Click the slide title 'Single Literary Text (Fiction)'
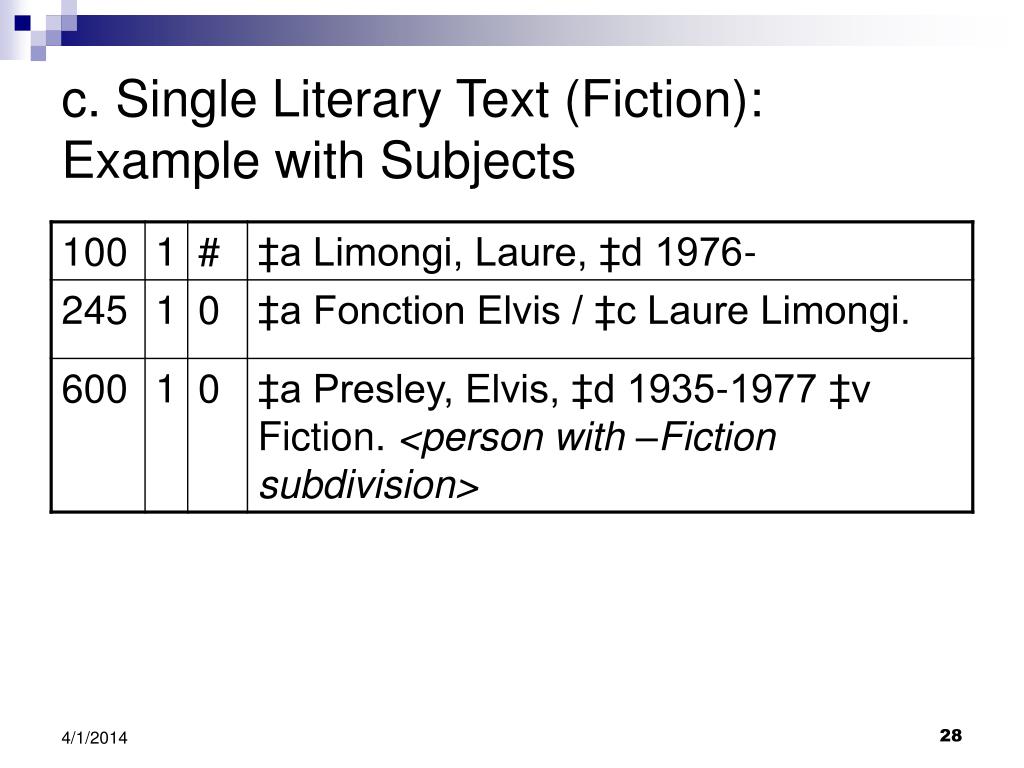Screen dimensions: 1024x768 pyautogui.click(x=440, y=100)
